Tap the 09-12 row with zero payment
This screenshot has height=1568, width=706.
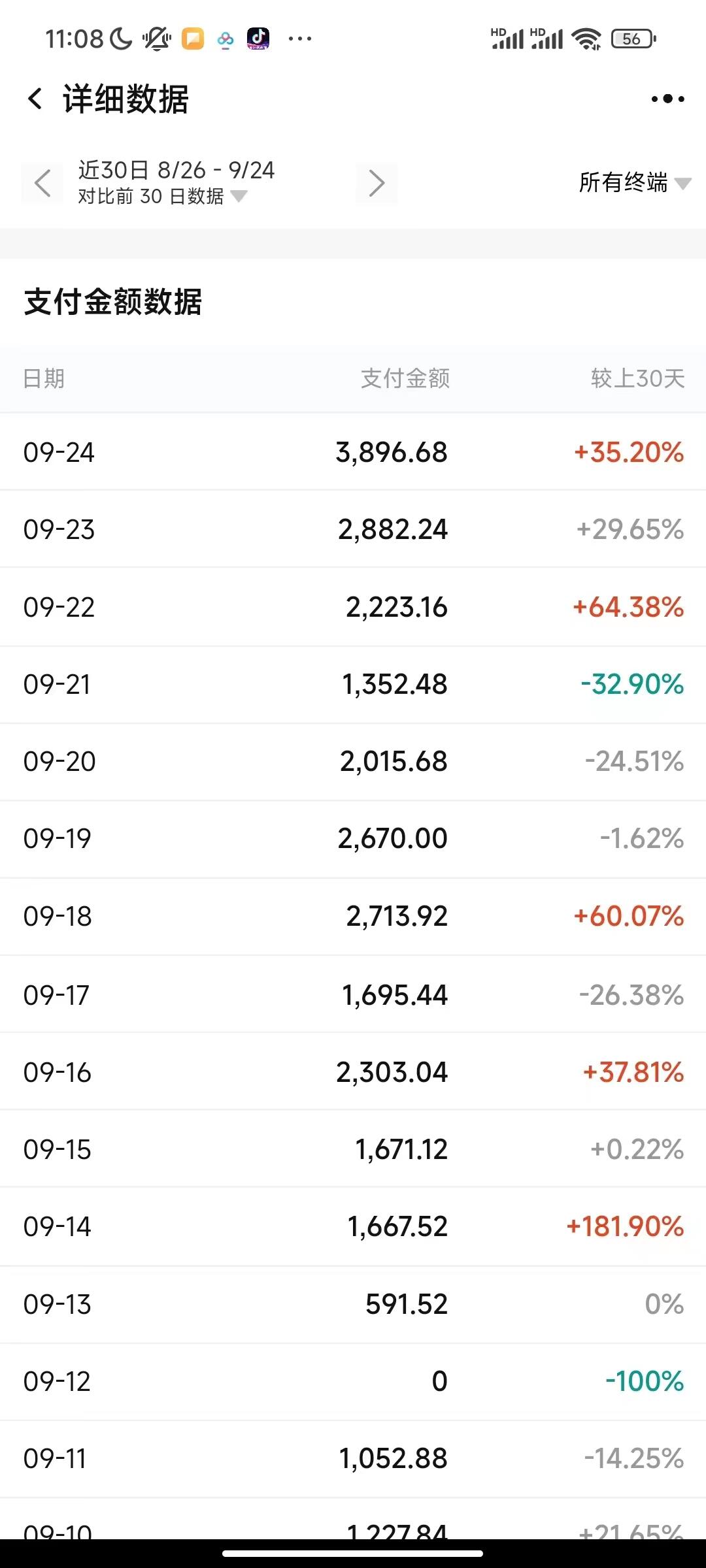[x=353, y=1381]
